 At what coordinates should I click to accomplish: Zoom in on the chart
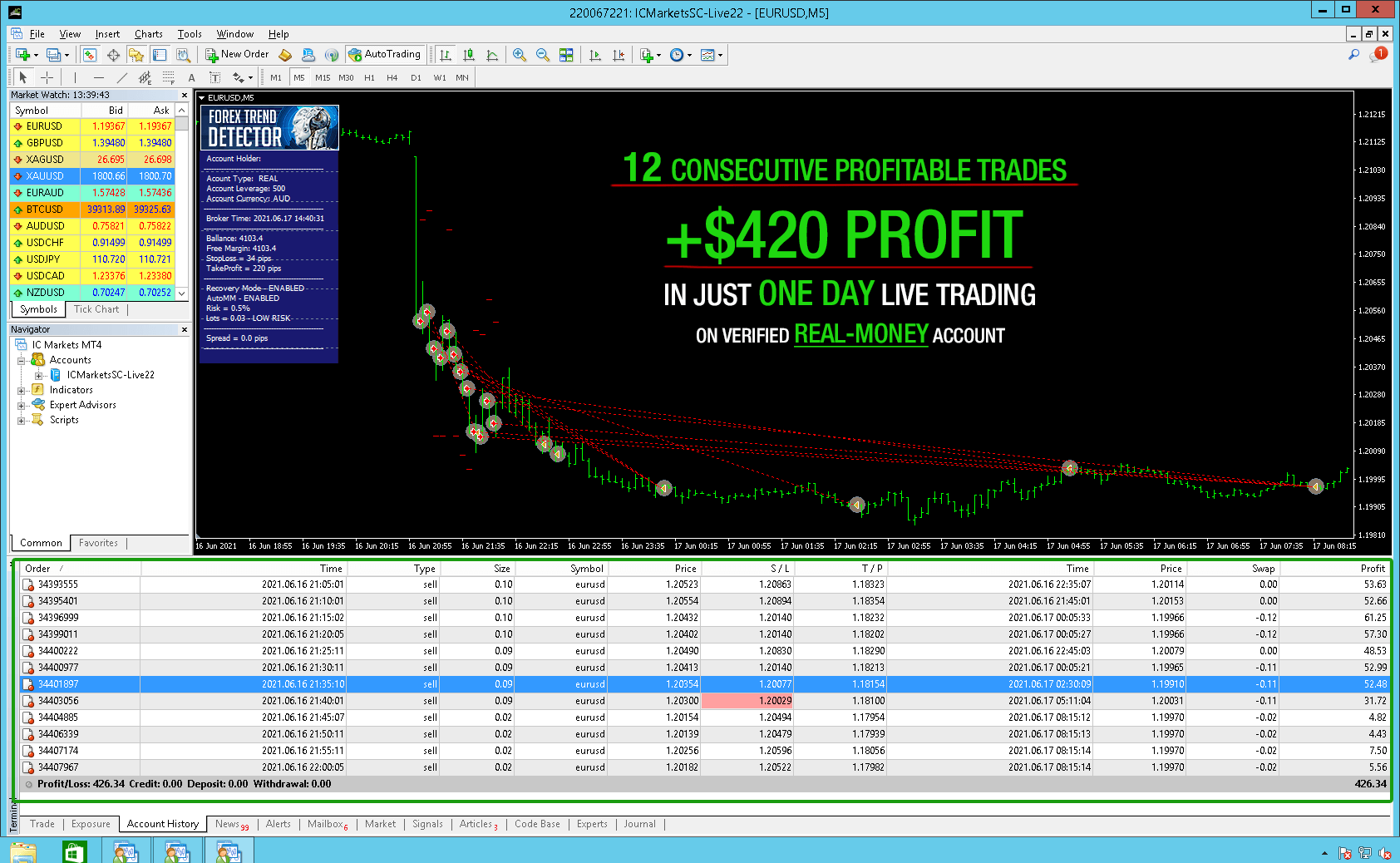tap(519, 55)
